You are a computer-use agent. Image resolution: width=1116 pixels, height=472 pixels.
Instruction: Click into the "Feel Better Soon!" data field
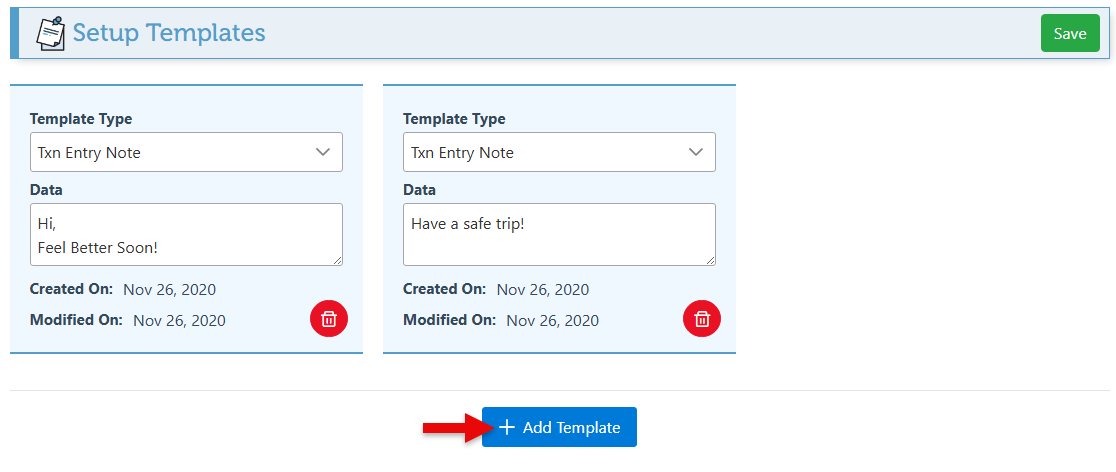click(186, 235)
